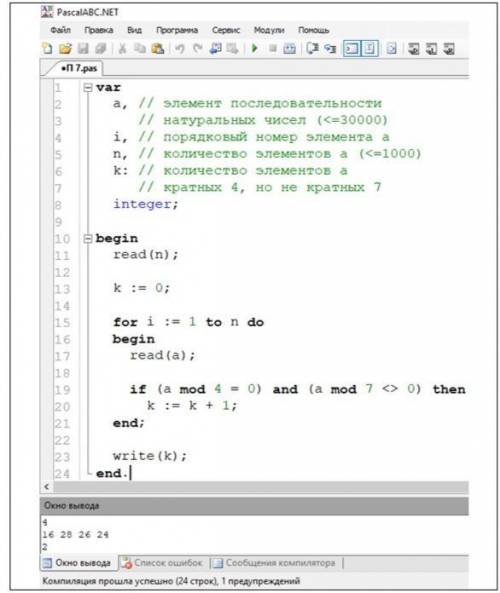Image resolution: width=500 pixels, height=593 pixels.
Task: Collapse the var section fold marker
Action: [x=88, y=88]
